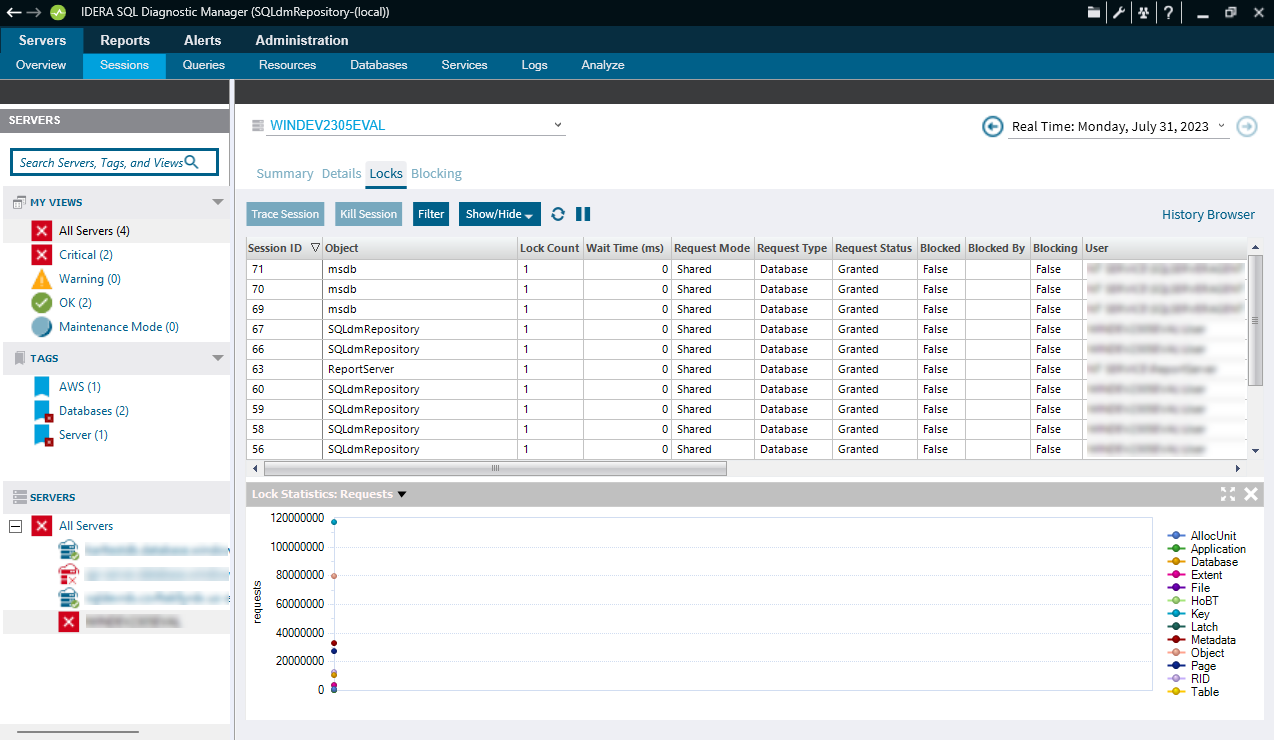The image size is (1274, 740).
Task: Pause the real-time lock updates
Action: pos(583,214)
